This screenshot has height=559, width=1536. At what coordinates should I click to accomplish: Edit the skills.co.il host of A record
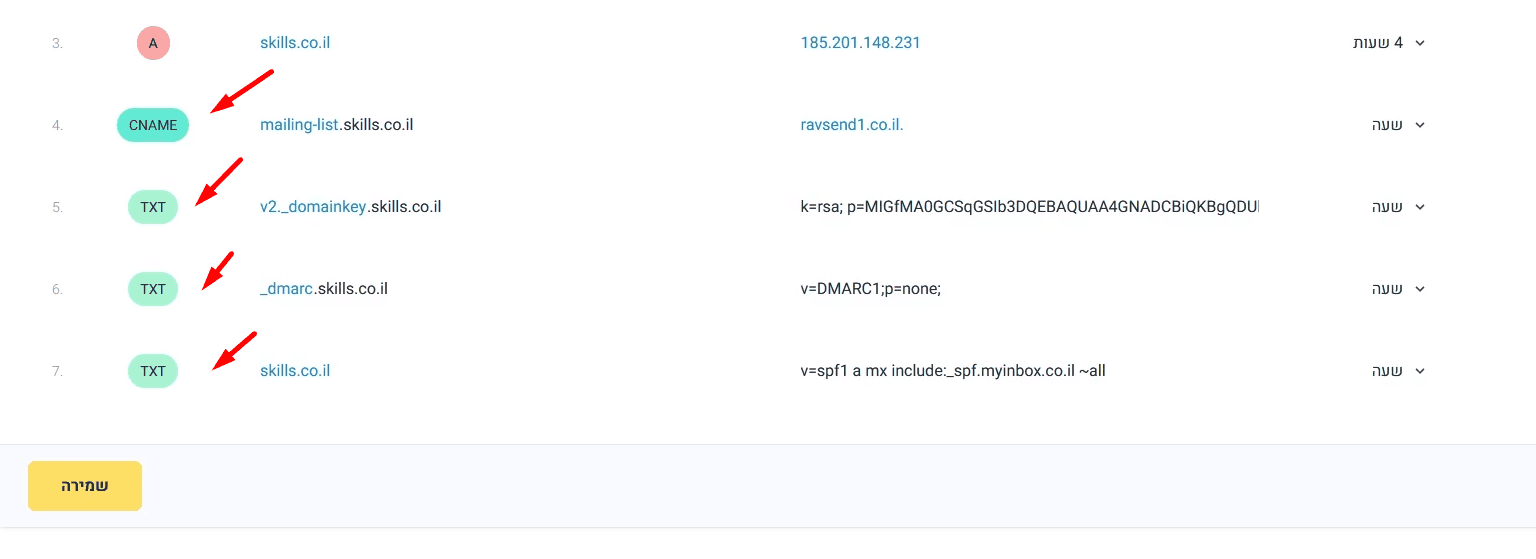coord(295,43)
